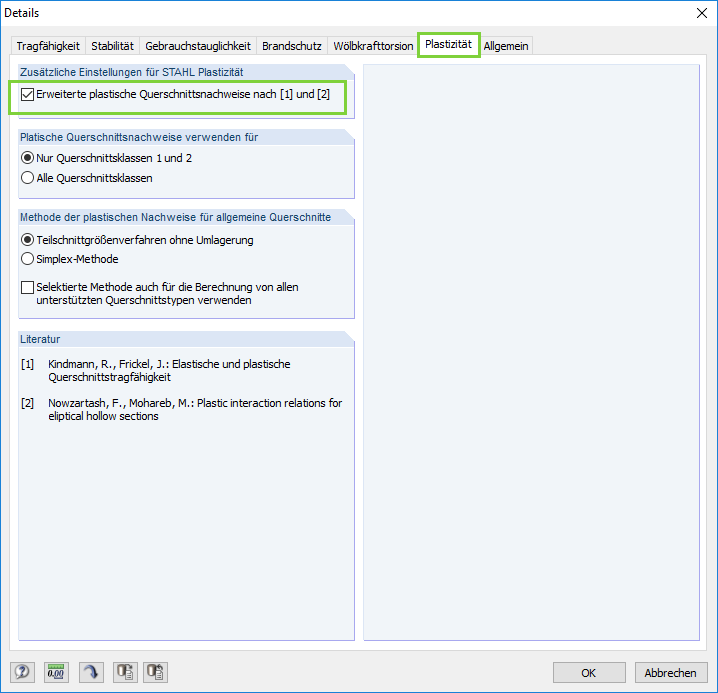
Task: Click the load default settings icon
Action: (125, 672)
